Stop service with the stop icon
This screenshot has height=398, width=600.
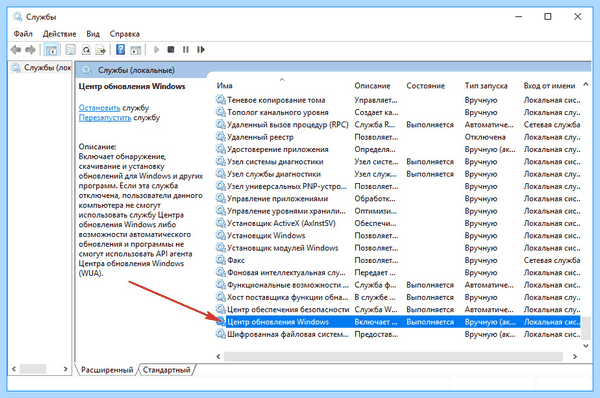[171, 49]
